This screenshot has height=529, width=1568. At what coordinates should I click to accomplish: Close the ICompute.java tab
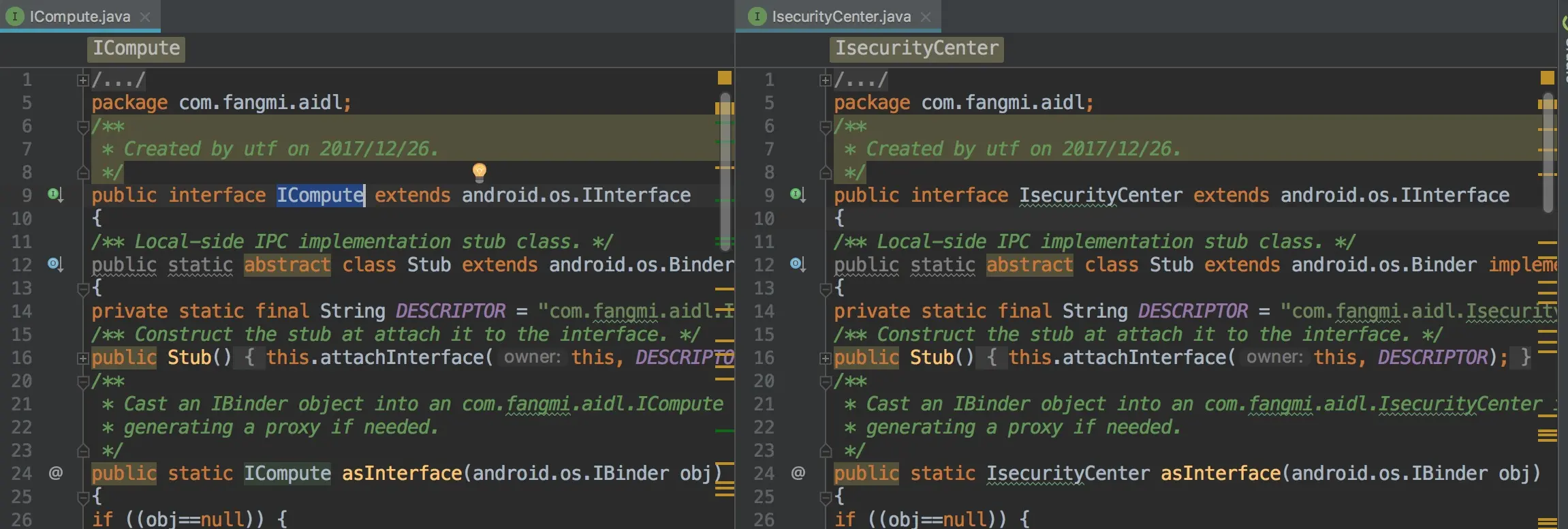[x=145, y=17]
